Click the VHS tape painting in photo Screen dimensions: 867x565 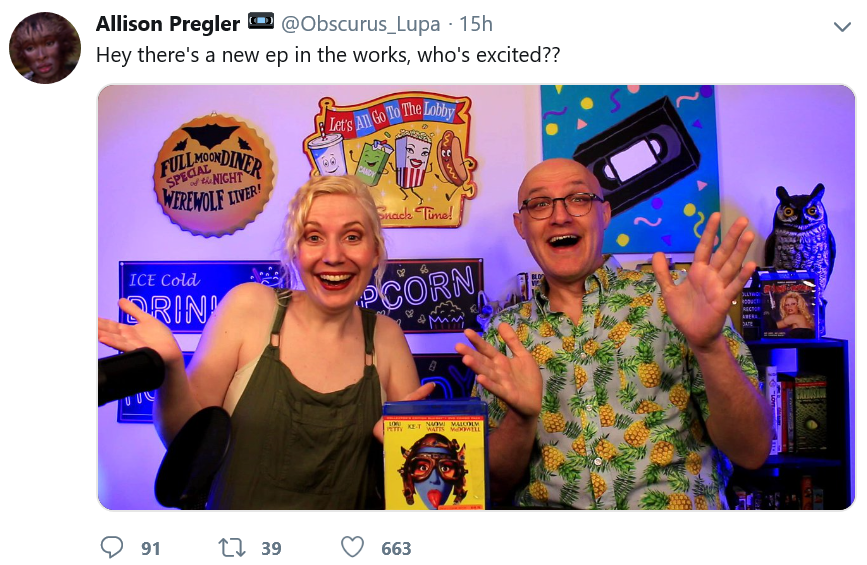click(630, 167)
